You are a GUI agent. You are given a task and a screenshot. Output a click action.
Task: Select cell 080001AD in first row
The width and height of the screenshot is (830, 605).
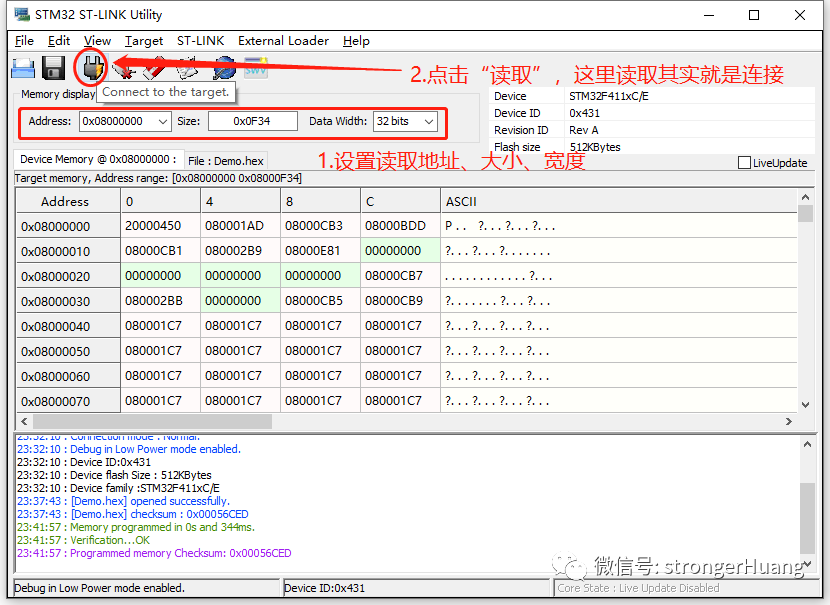click(240, 226)
